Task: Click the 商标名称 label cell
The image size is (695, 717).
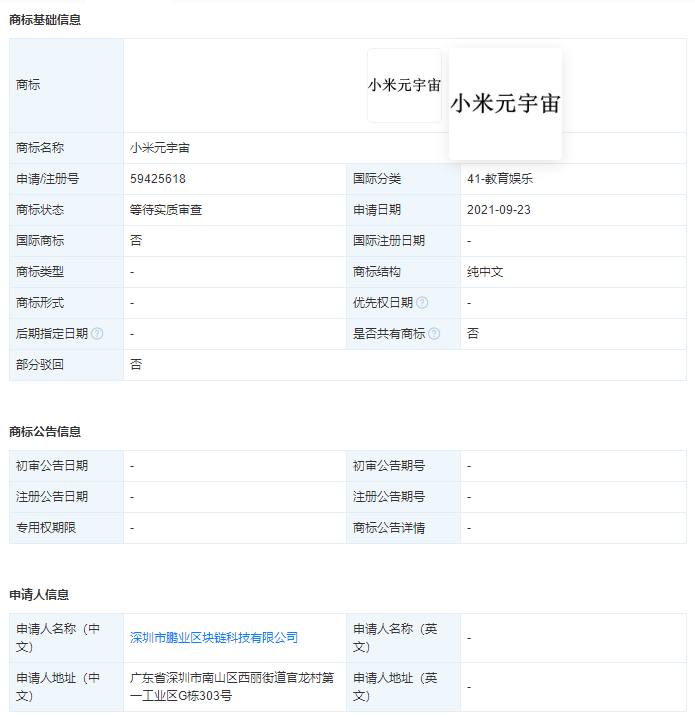Action: pos(66,148)
